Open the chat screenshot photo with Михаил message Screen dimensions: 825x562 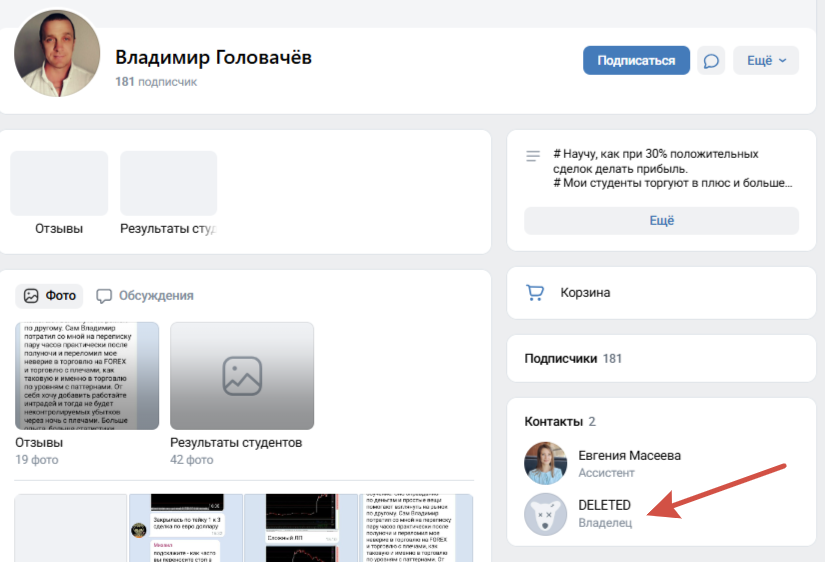pos(186,528)
